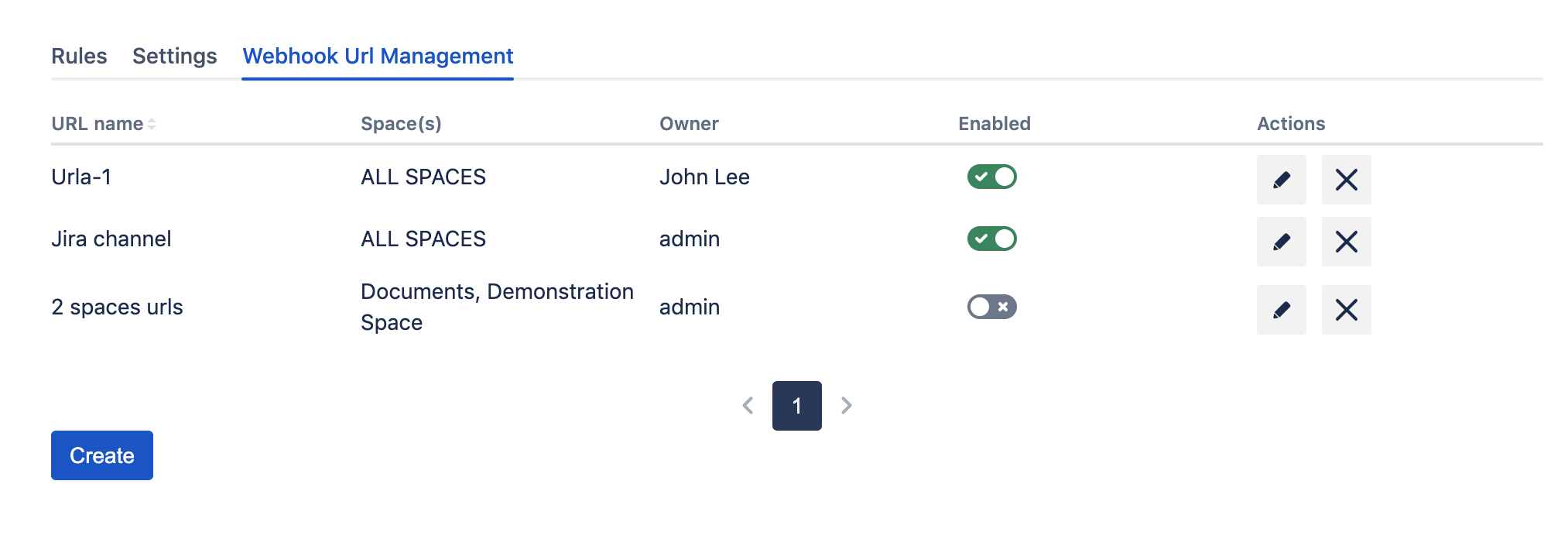
Task: Delete the Jira channel webhook
Action: click(1346, 242)
